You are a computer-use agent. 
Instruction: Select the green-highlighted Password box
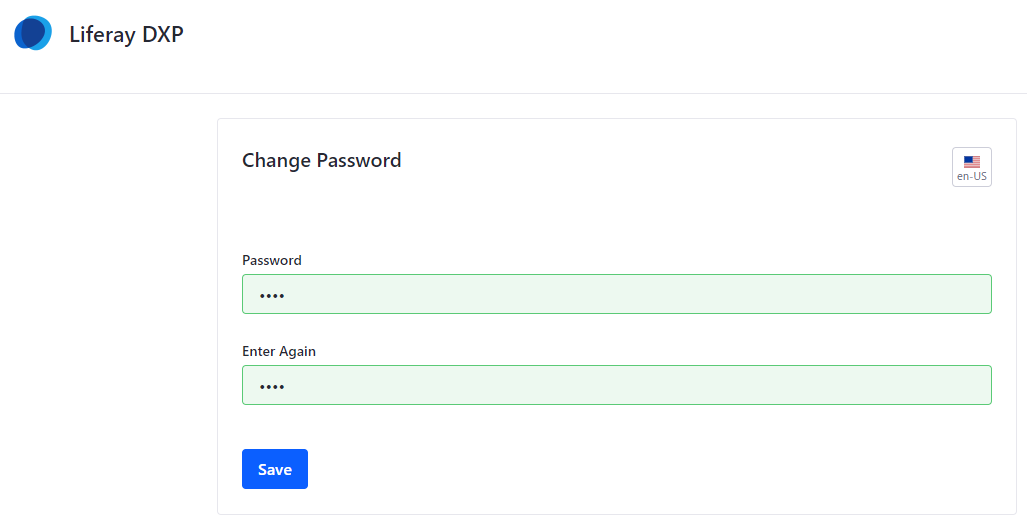tap(616, 294)
